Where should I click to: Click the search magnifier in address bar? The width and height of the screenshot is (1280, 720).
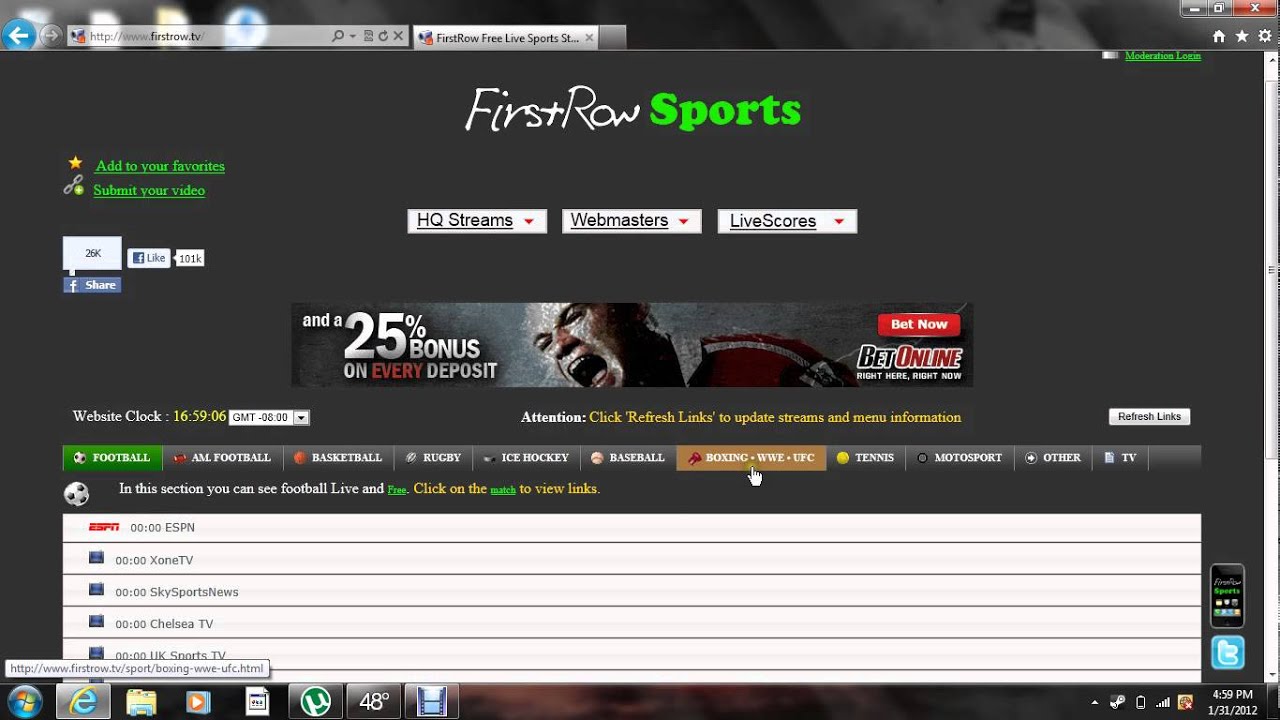[x=338, y=36]
